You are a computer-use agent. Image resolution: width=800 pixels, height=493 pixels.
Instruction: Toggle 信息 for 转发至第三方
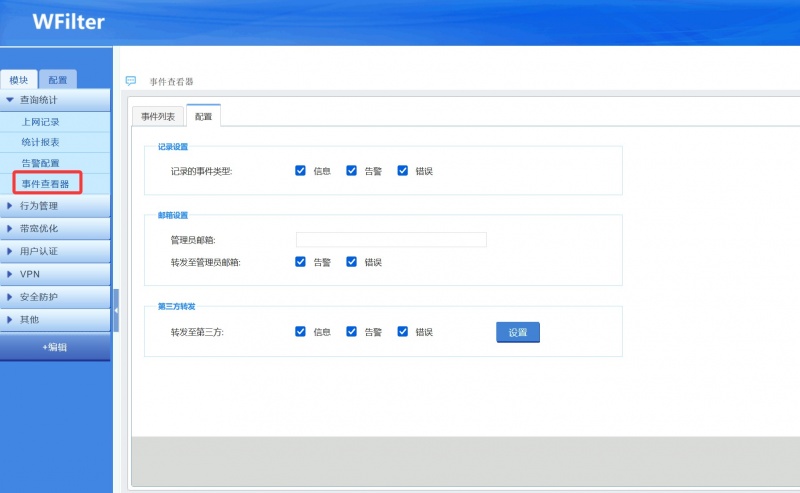(x=301, y=332)
